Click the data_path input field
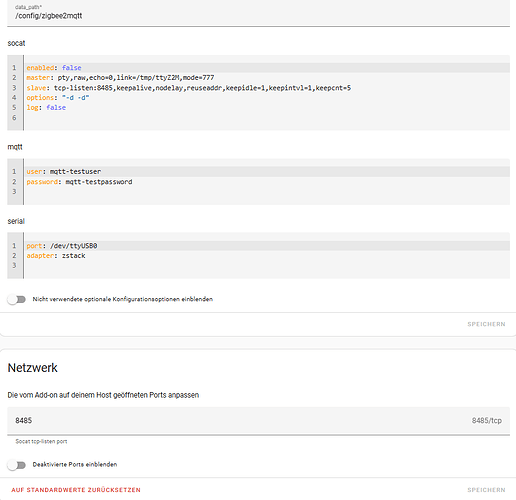The height and width of the screenshot is (500, 516). 258,13
